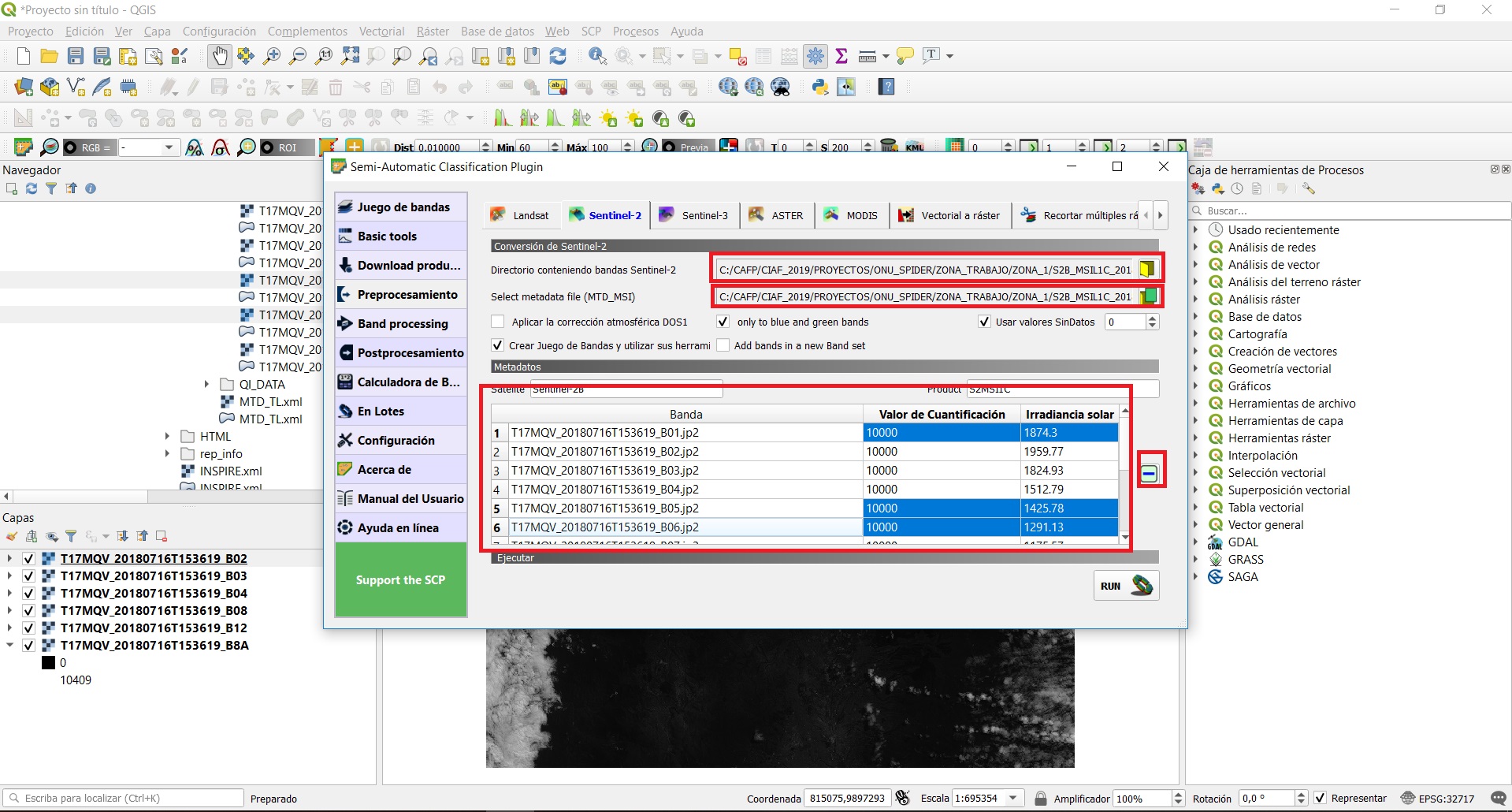
Task: Click metadata file MTD_MSI browse icon
Action: (1149, 296)
